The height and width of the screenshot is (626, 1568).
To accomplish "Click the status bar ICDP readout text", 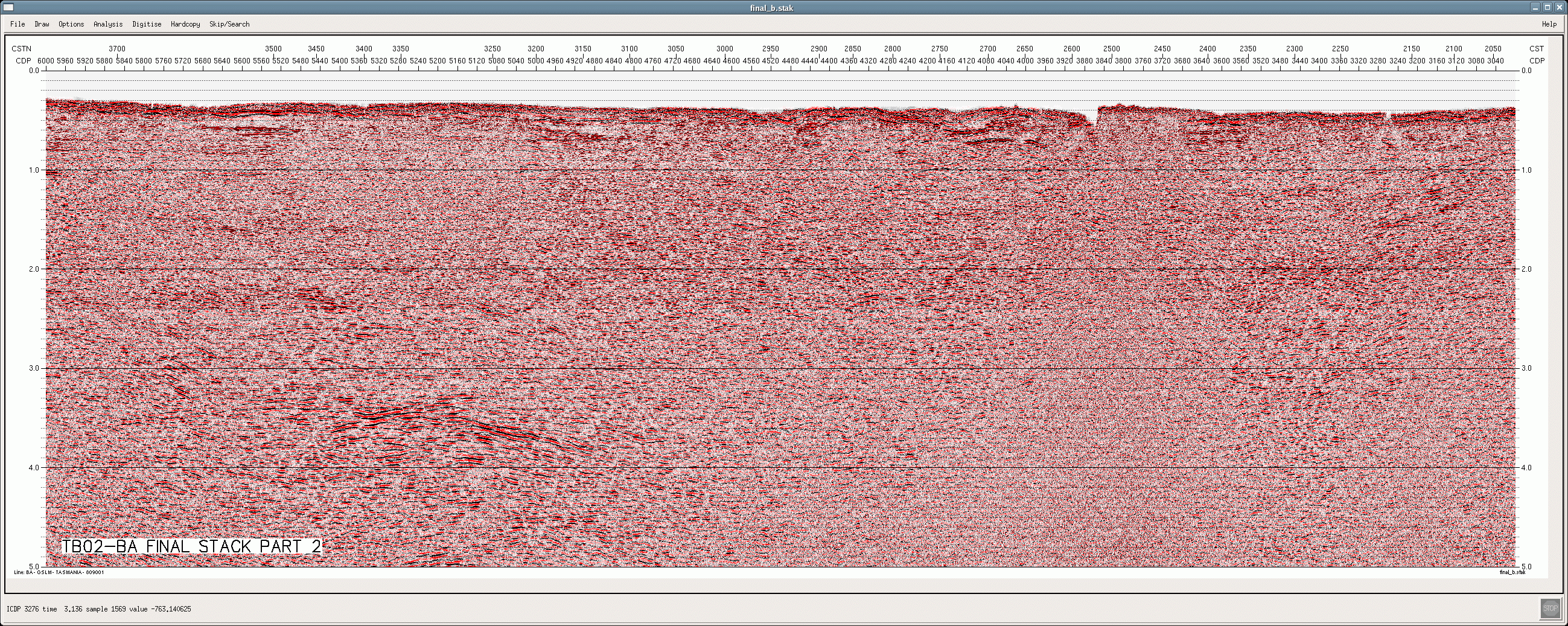I will click(x=98, y=609).
